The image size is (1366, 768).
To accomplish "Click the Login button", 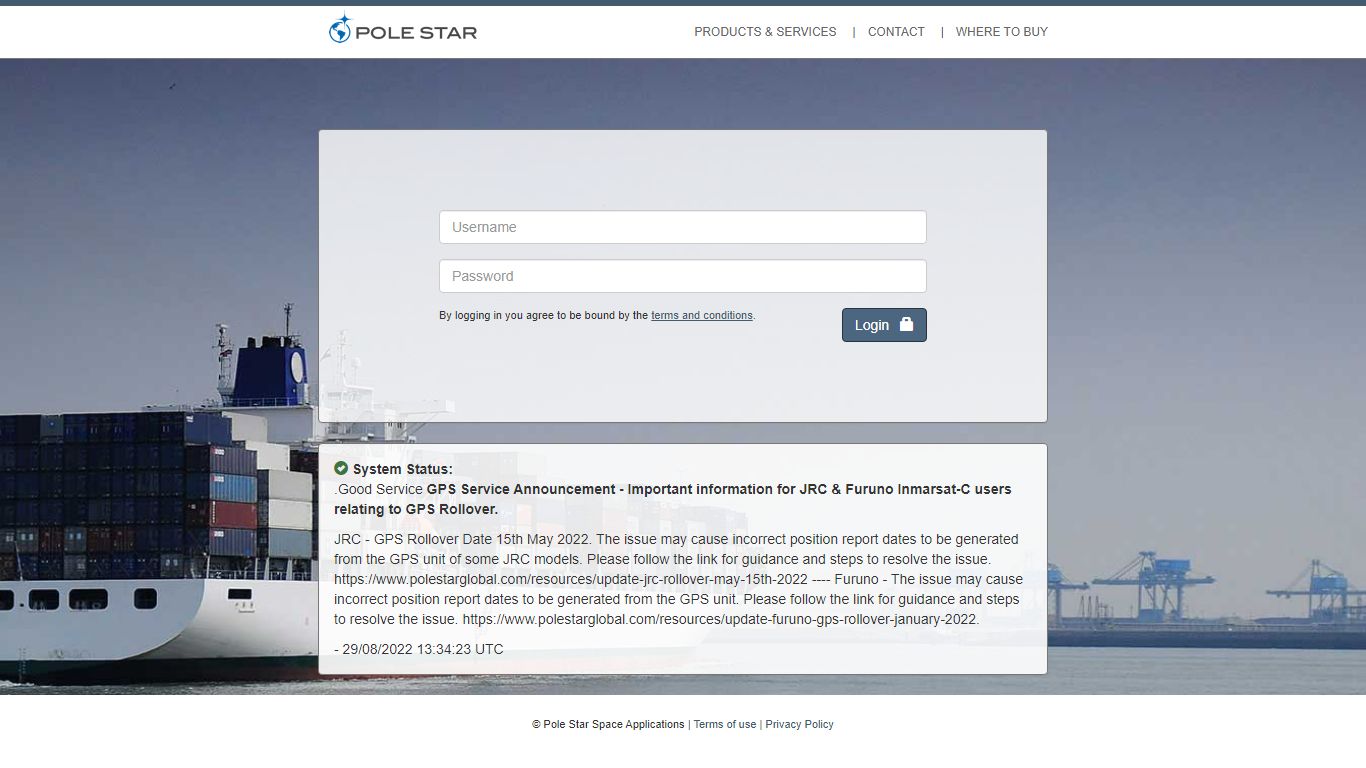I will [884, 325].
